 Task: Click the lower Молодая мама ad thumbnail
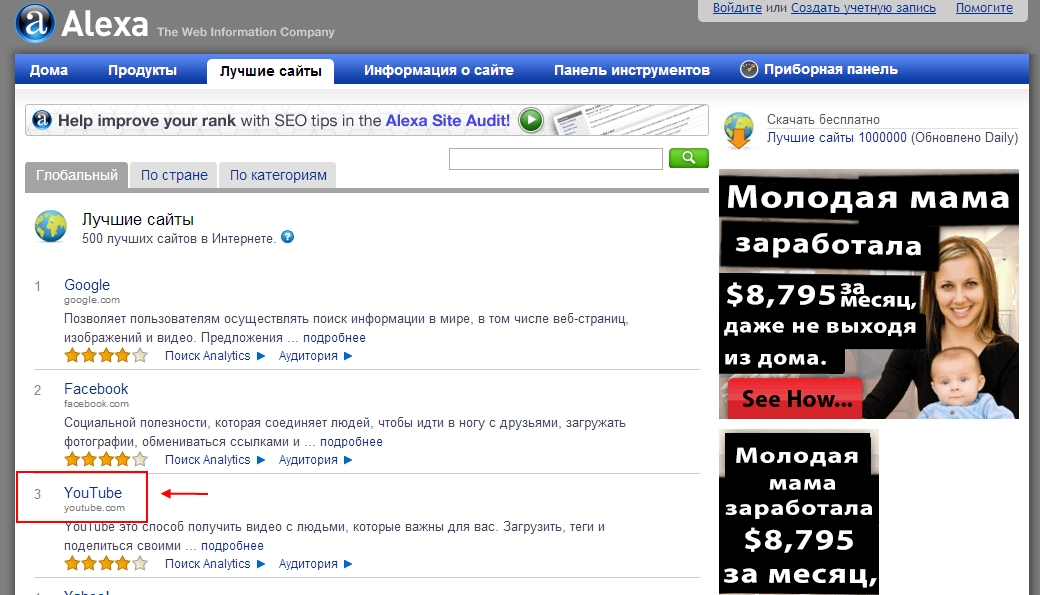click(799, 512)
